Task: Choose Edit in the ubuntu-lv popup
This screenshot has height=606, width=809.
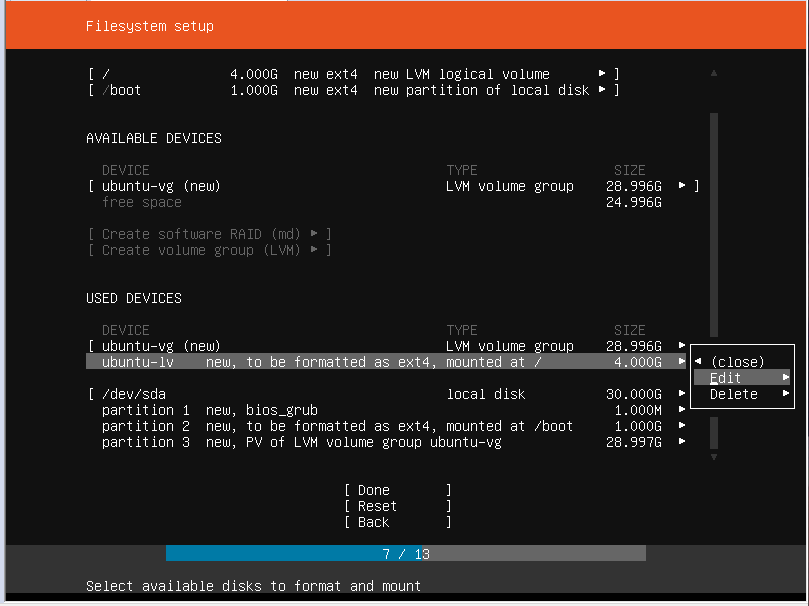Action: coord(742,378)
